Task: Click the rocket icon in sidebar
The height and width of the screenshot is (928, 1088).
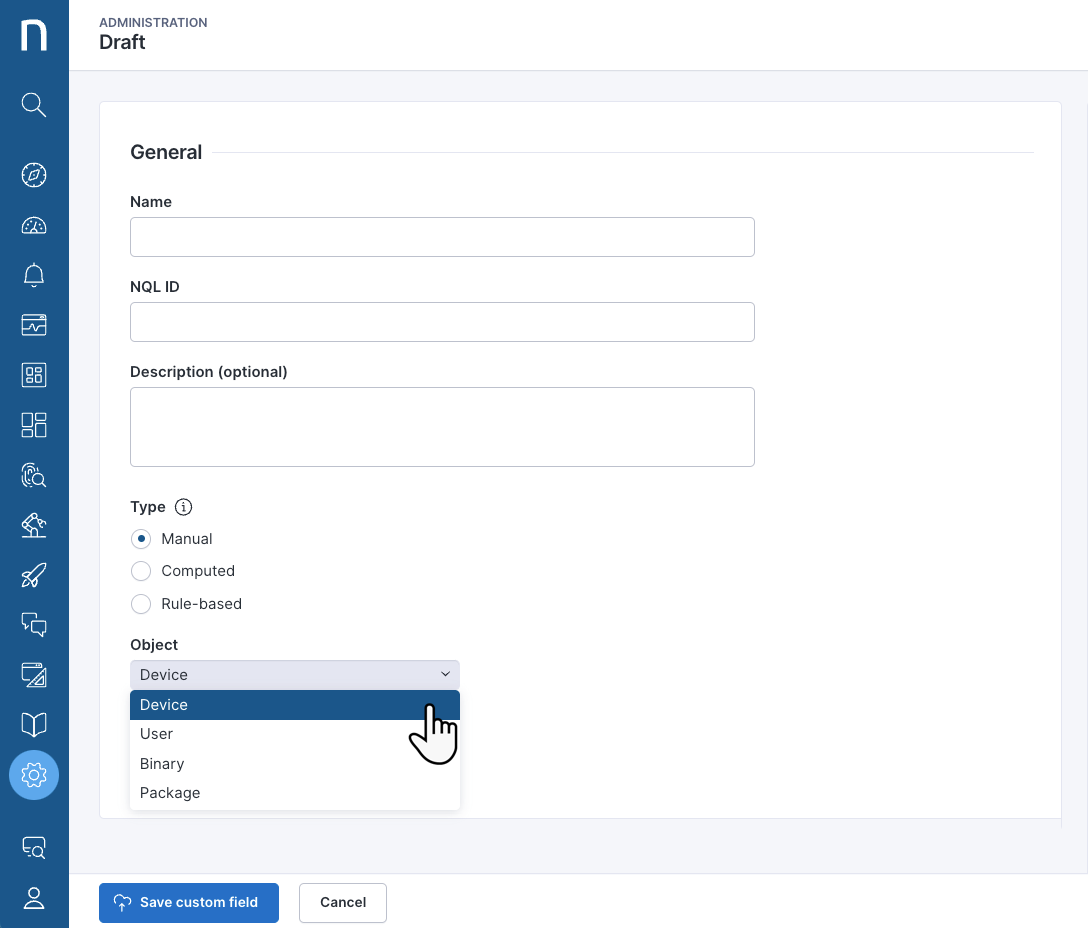Action: point(34,575)
